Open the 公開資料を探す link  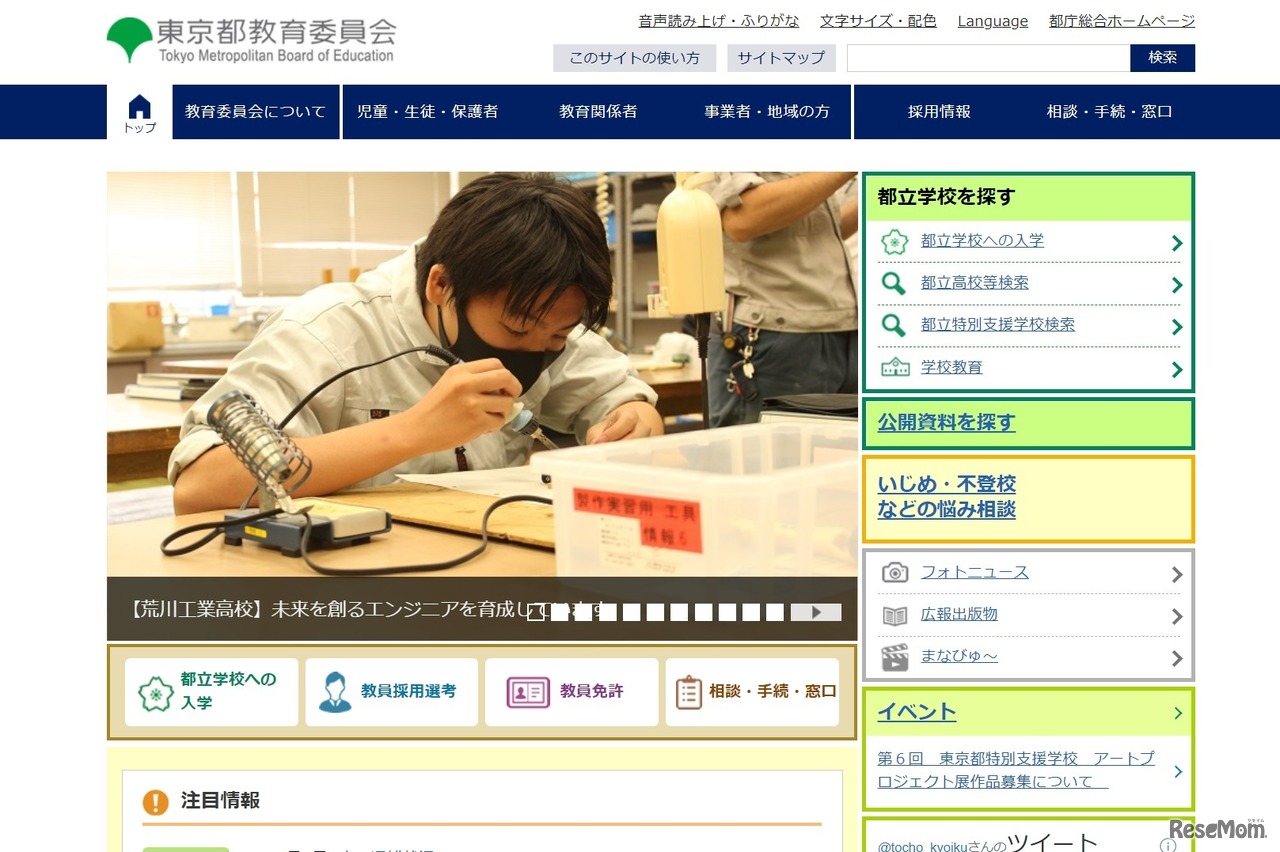pyautogui.click(x=946, y=423)
